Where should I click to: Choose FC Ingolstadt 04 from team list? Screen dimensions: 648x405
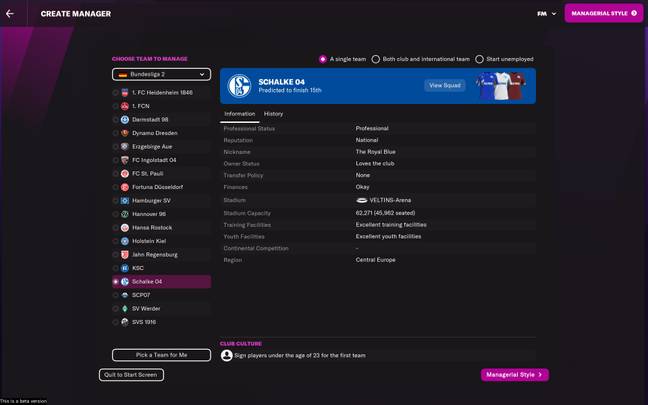tap(161, 160)
